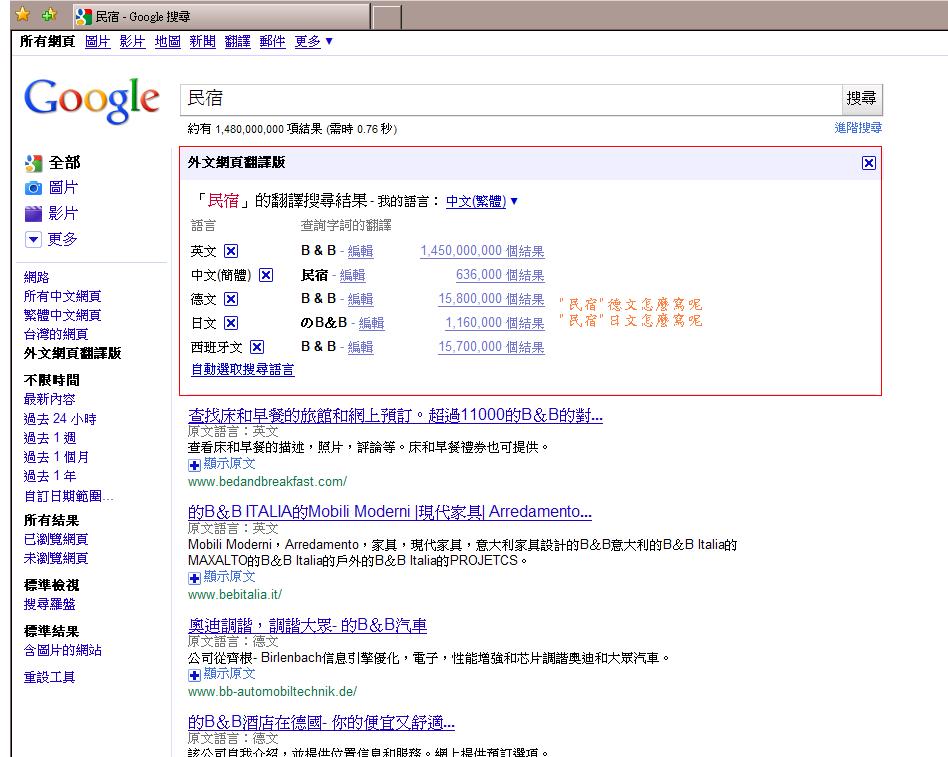The width and height of the screenshot is (948, 757).
Task: Click inside the search box containing 民宿
Action: pos(511,99)
